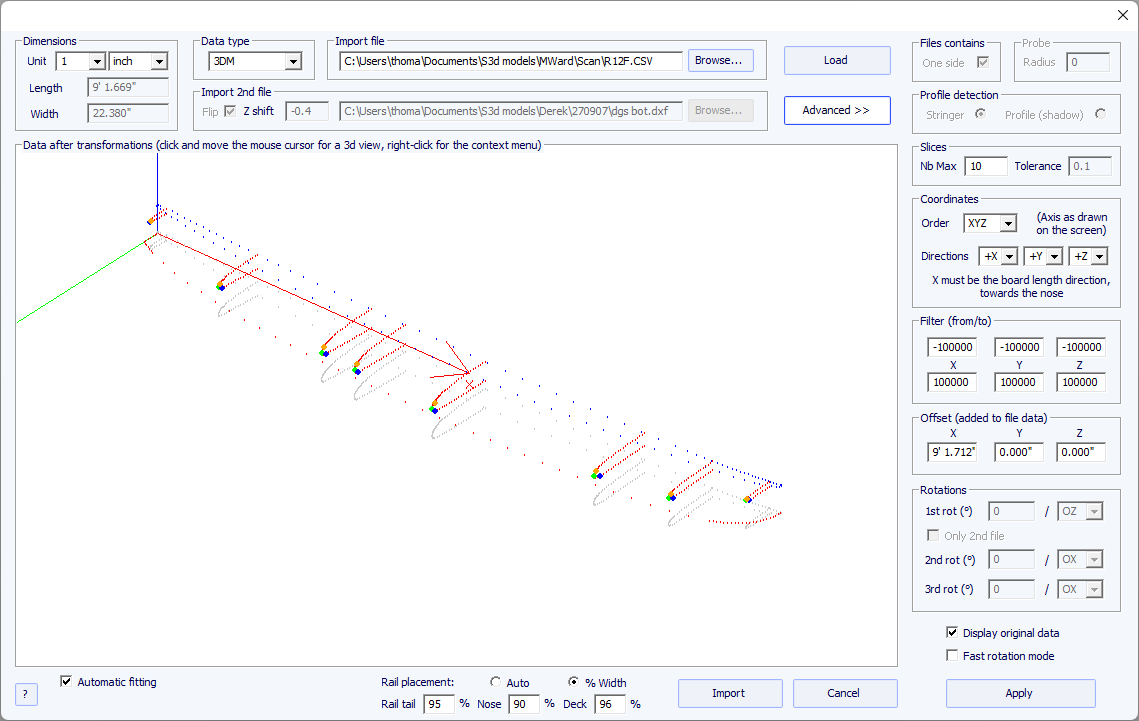Browse for the import file
The height and width of the screenshot is (721, 1139).
720,61
